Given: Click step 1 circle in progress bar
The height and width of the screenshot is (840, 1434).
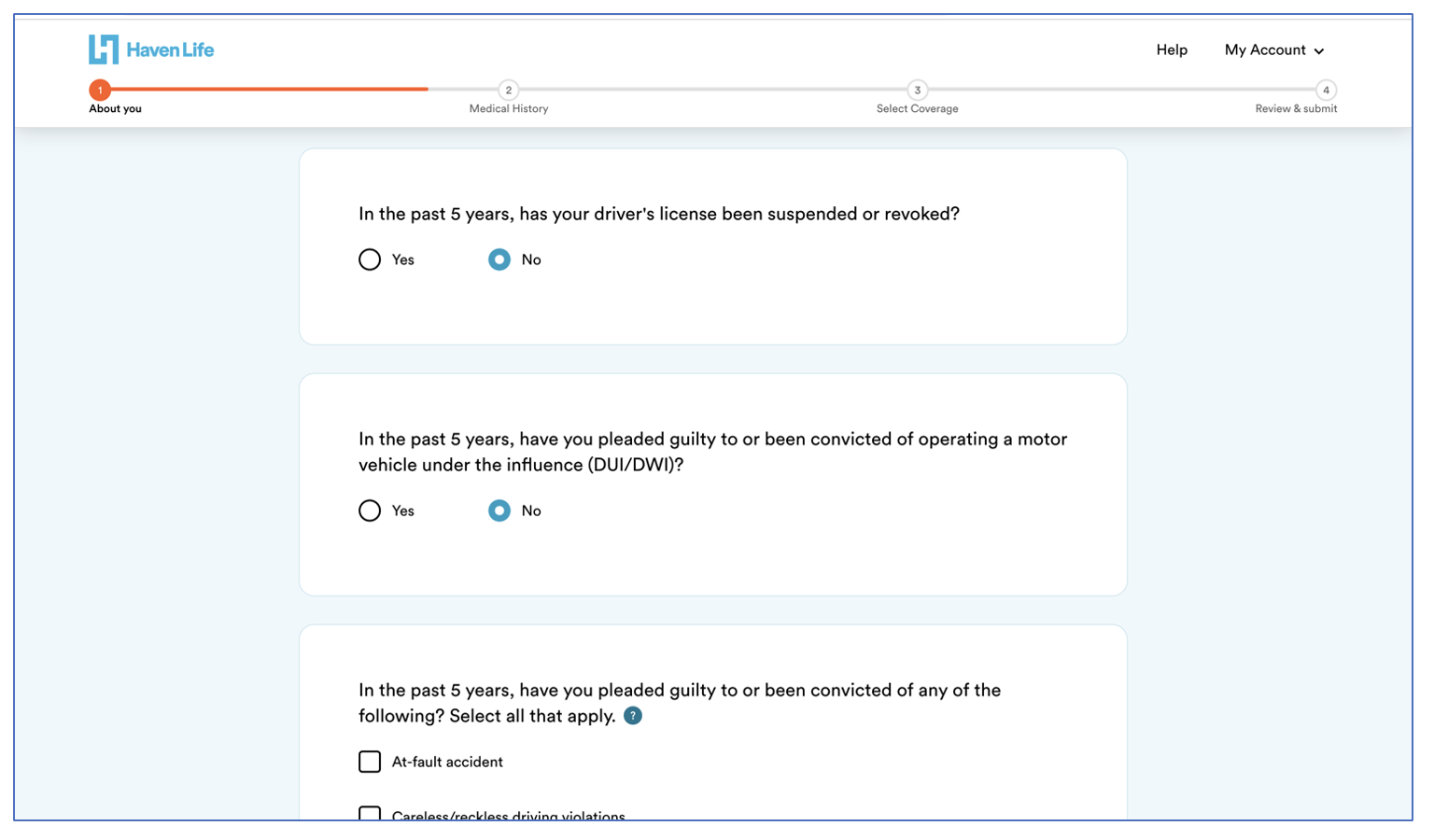Looking at the screenshot, I should click(100, 90).
